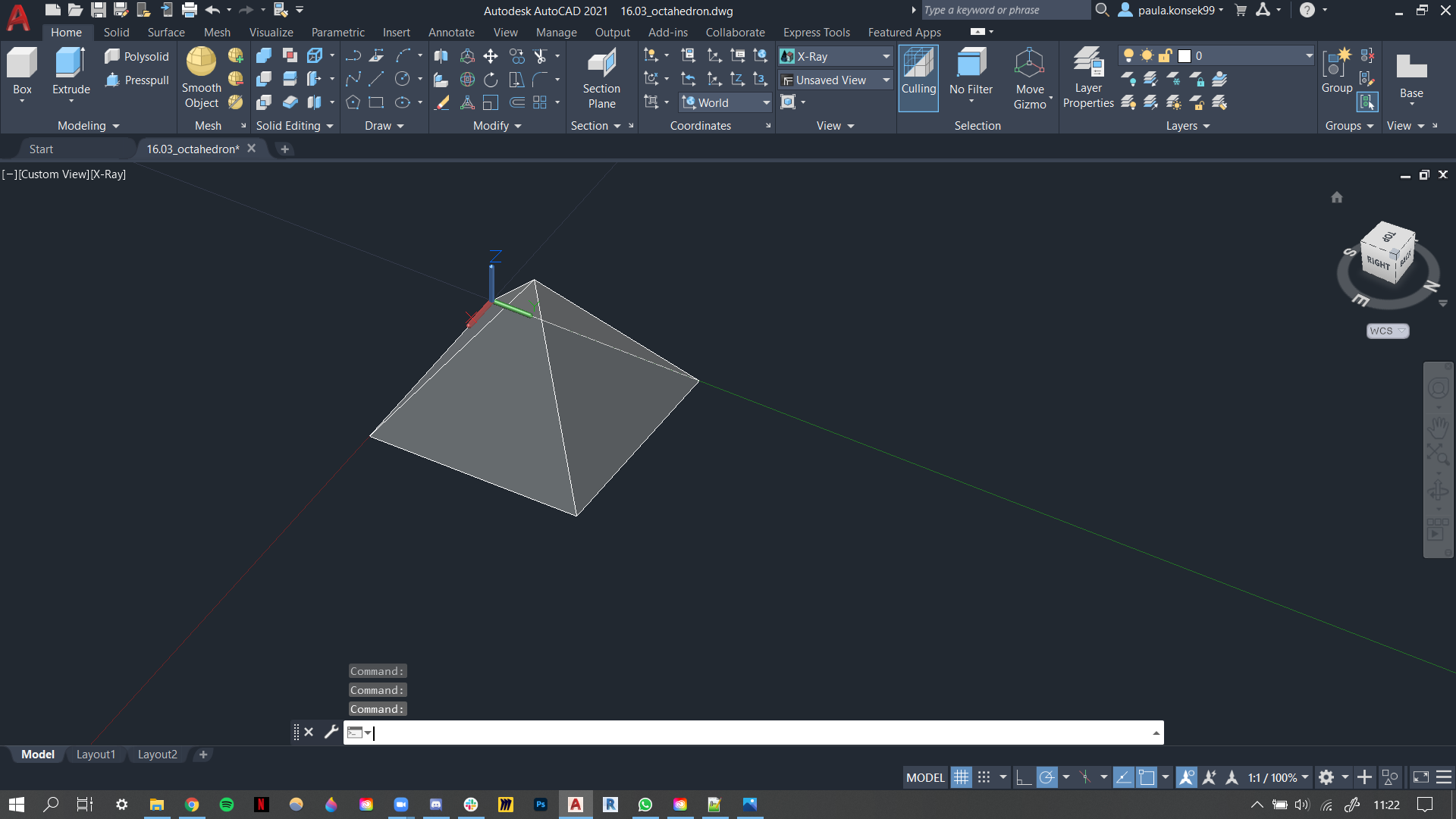The height and width of the screenshot is (819, 1456).
Task: Open the WCS dropdown under ViewCube
Action: [x=1388, y=331]
